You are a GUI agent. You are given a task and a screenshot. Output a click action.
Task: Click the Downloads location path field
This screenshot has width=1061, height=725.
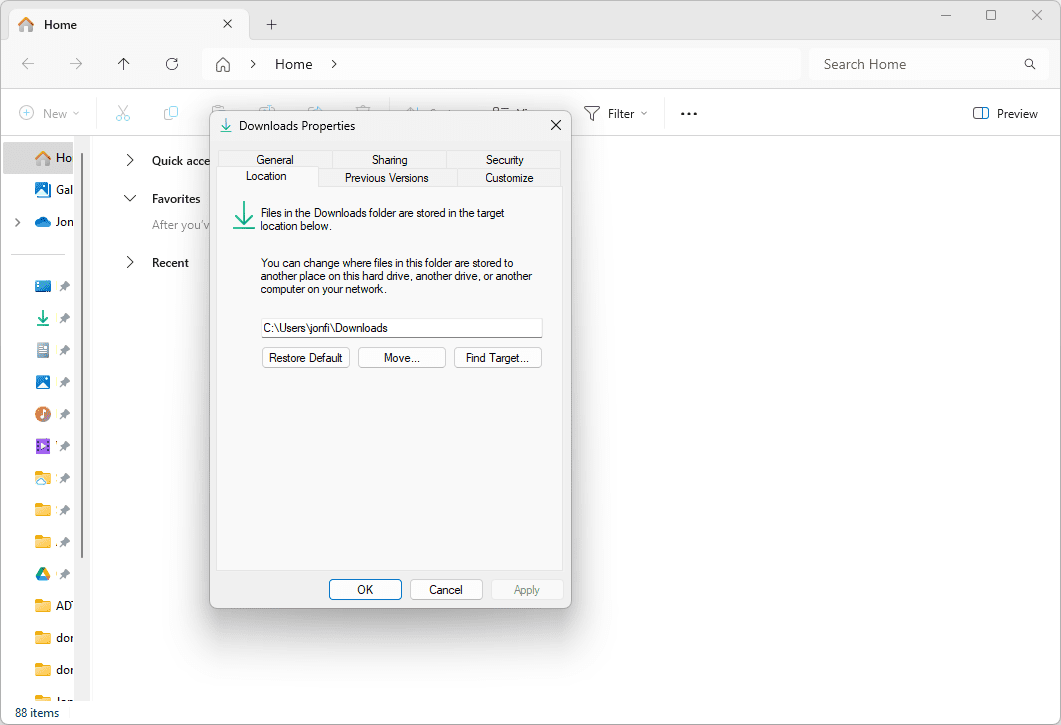(401, 328)
